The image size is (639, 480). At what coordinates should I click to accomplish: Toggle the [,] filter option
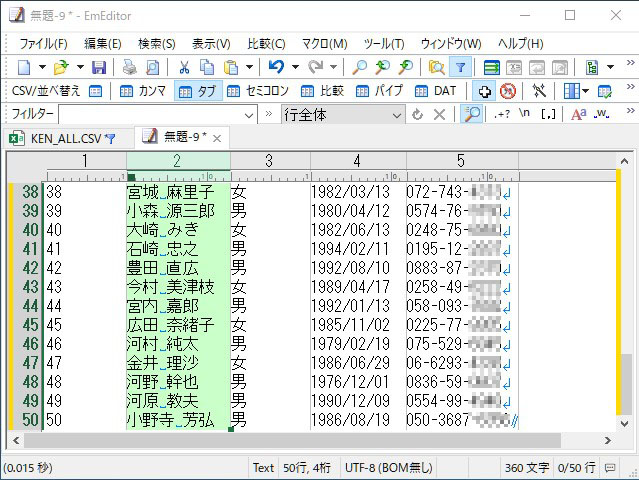[548, 115]
